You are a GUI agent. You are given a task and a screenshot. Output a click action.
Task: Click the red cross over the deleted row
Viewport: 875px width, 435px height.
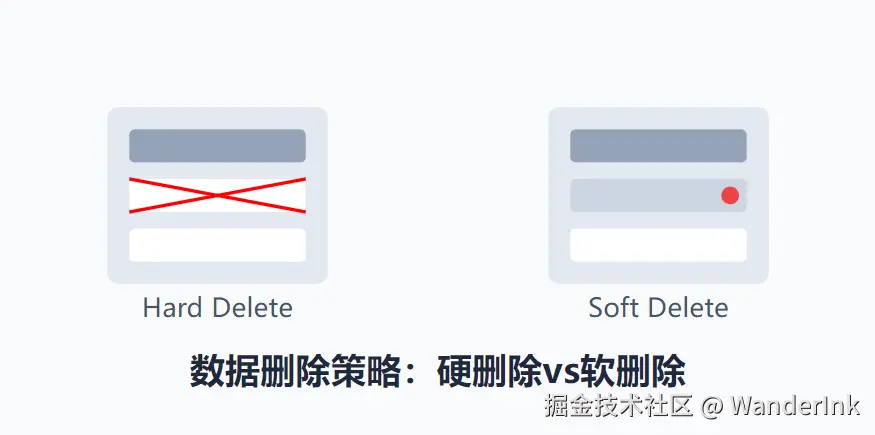[x=217, y=195]
